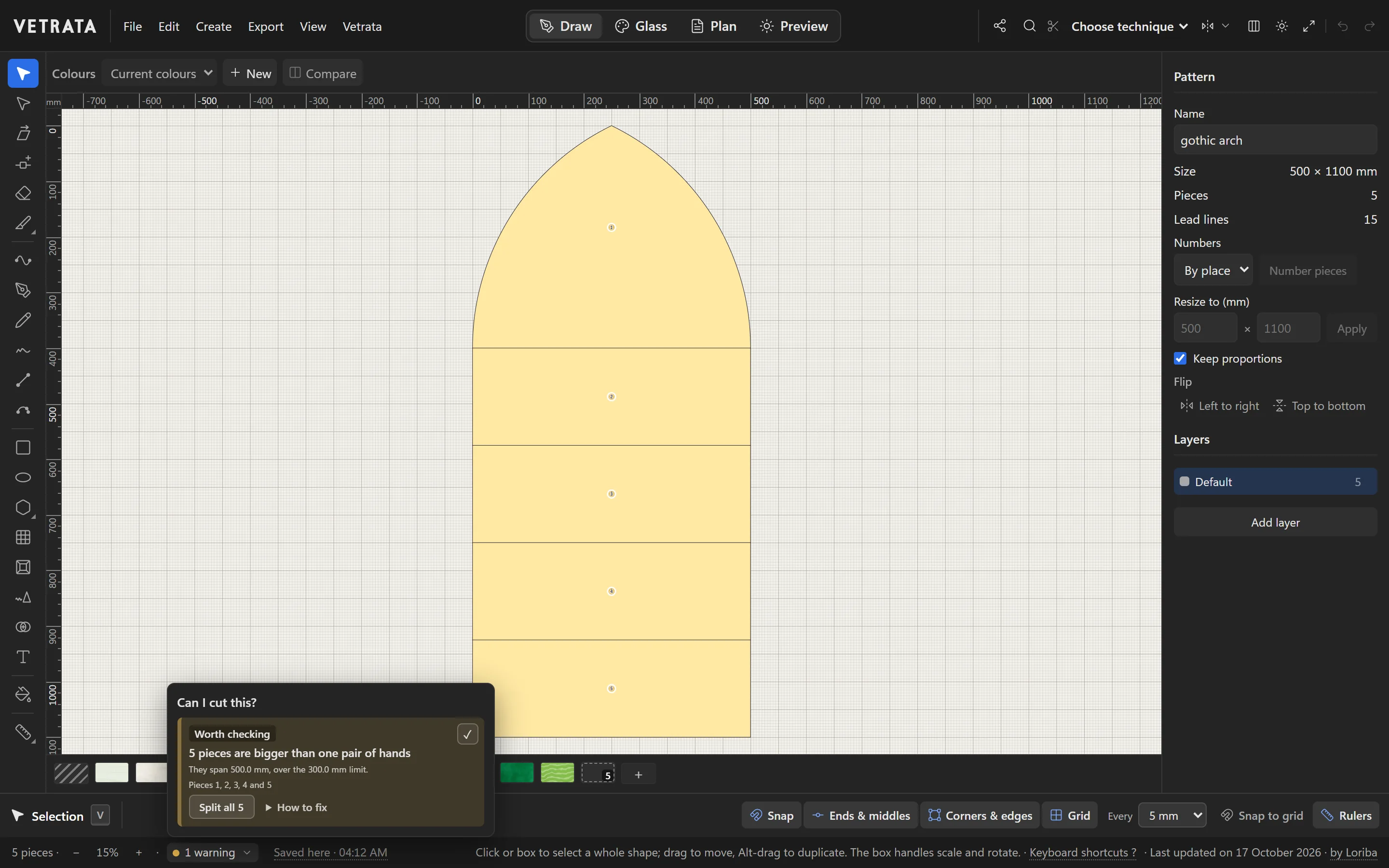Select the dark green glass swatch
The width and height of the screenshot is (1389, 868).
[x=517, y=773]
